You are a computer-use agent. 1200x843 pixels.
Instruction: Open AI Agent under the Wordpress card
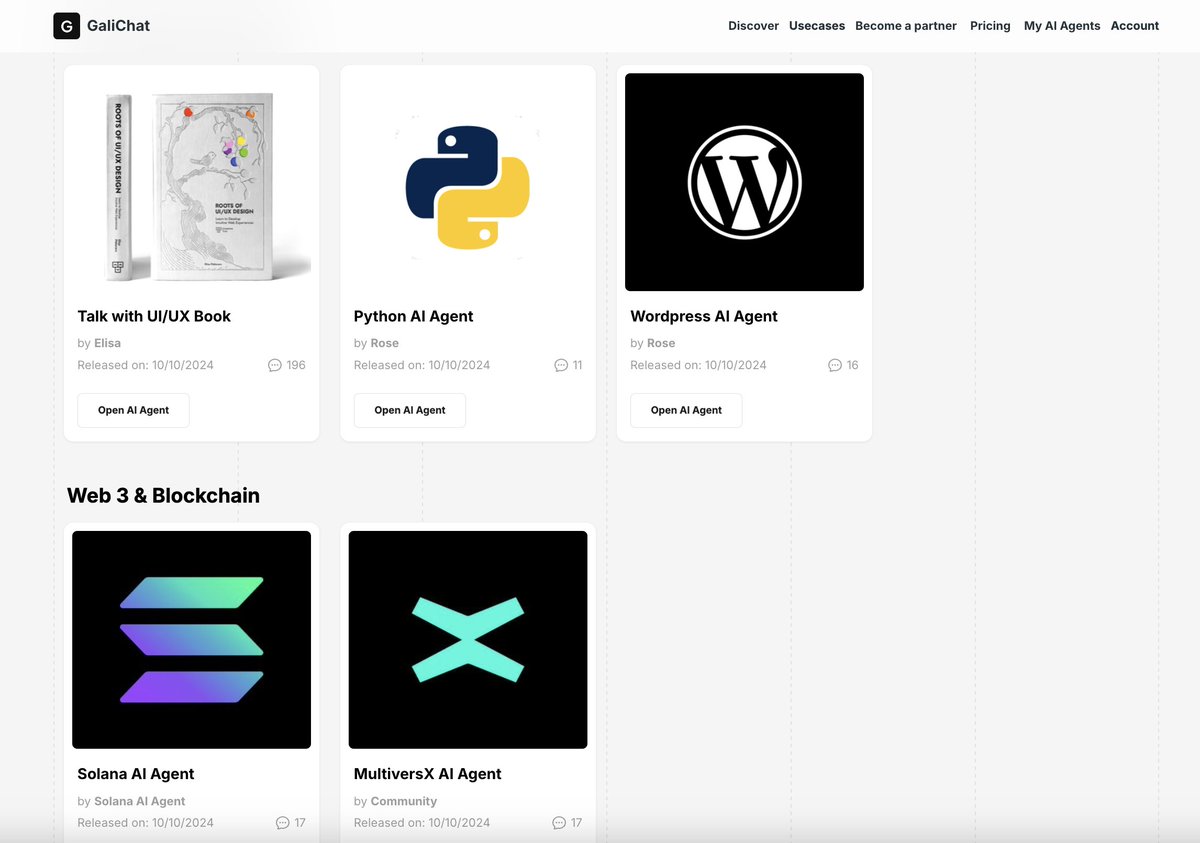point(686,410)
